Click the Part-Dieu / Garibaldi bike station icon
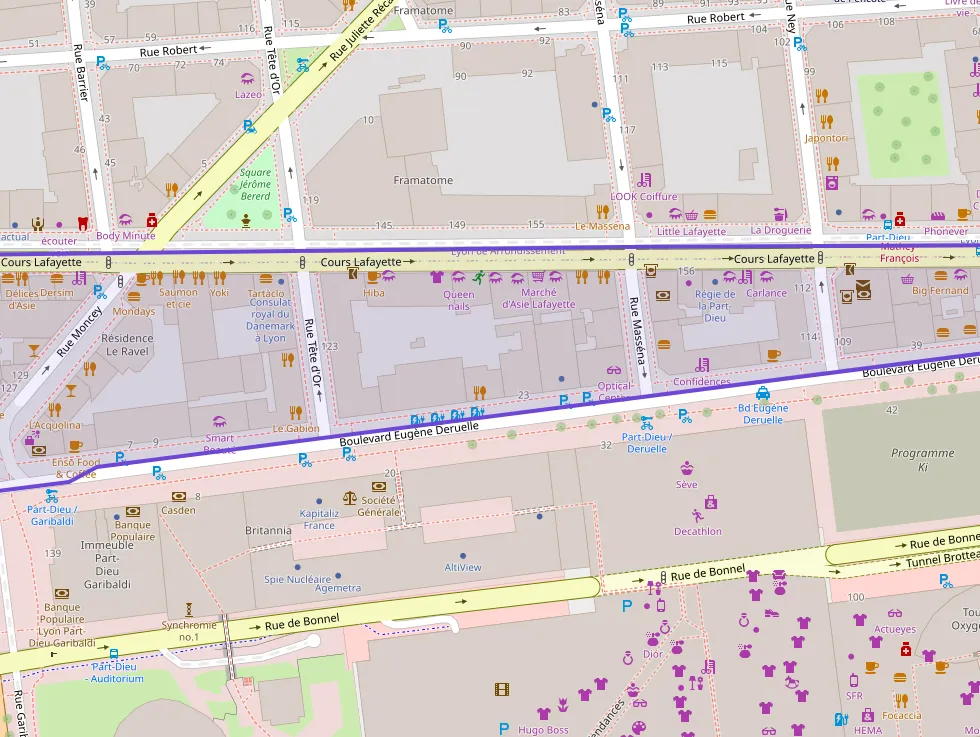This screenshot has width=980, height=737. click(51, 494)
